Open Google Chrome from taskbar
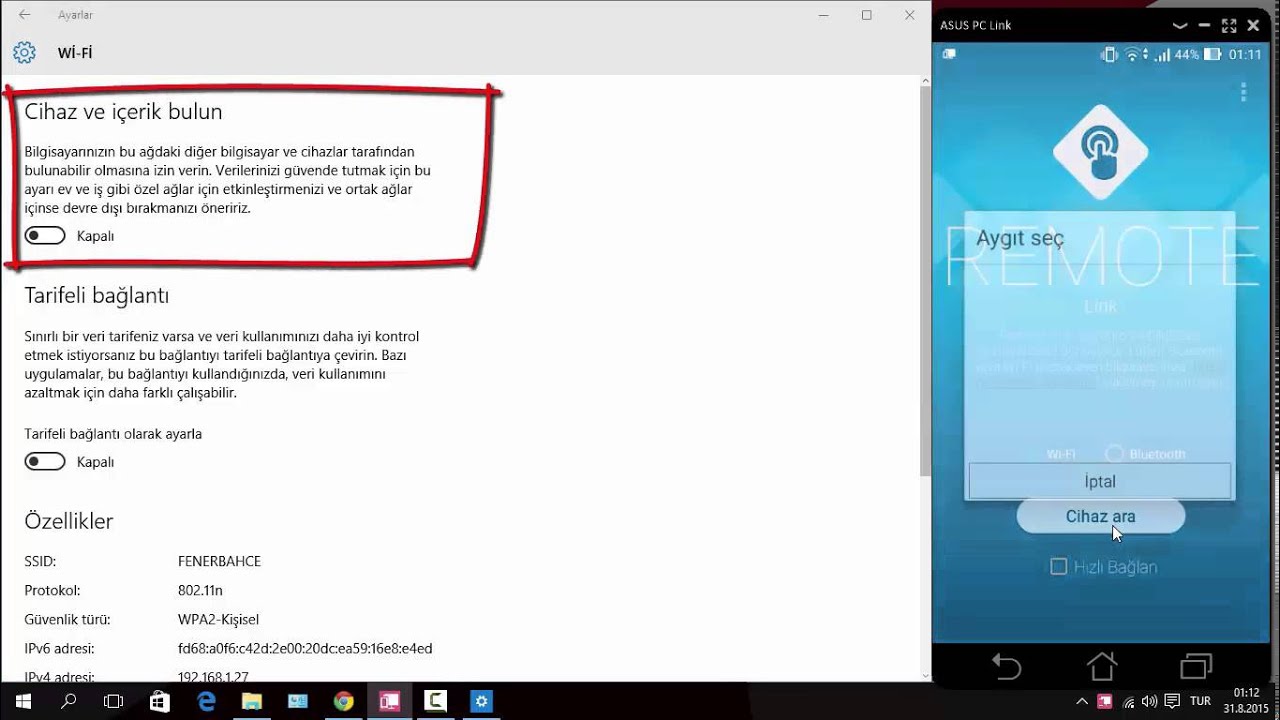Image resolution: width=1280 pixels, height=720 pixels. coord(344,701)
